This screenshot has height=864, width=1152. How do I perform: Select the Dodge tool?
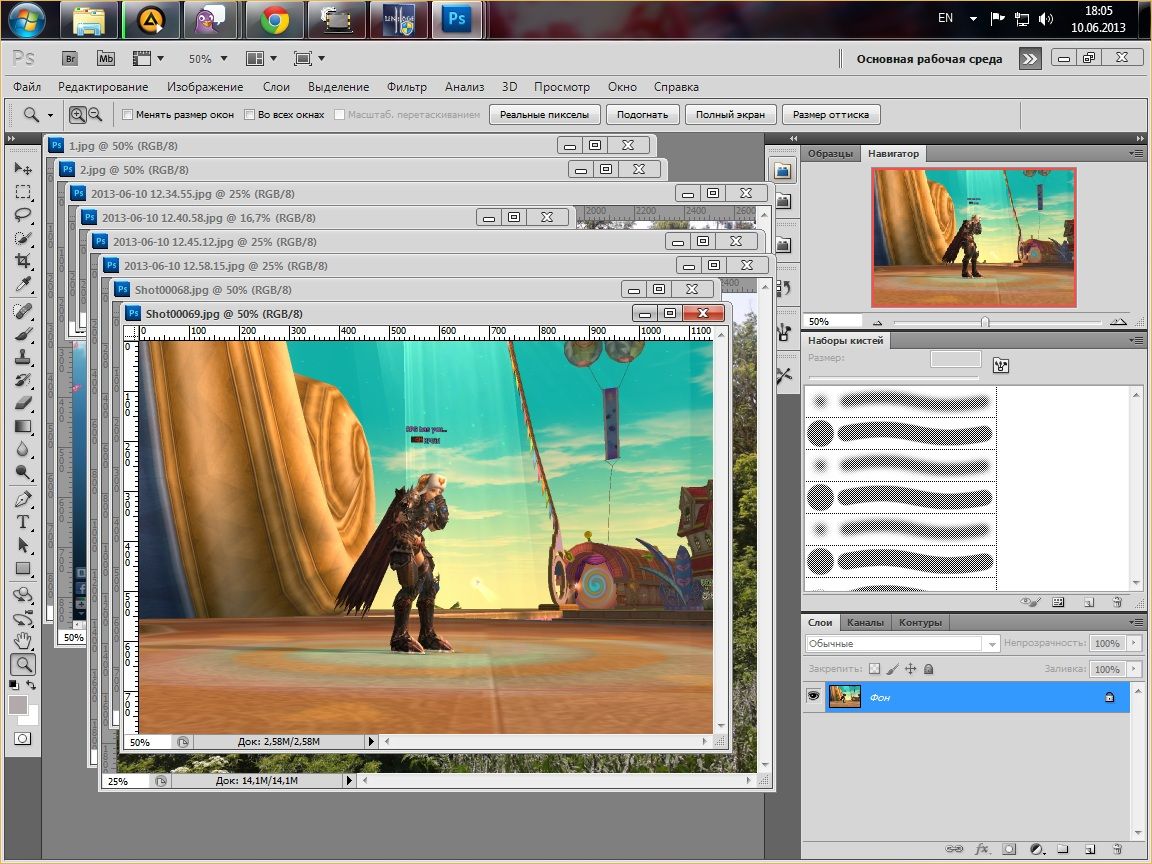click(23, 472)
